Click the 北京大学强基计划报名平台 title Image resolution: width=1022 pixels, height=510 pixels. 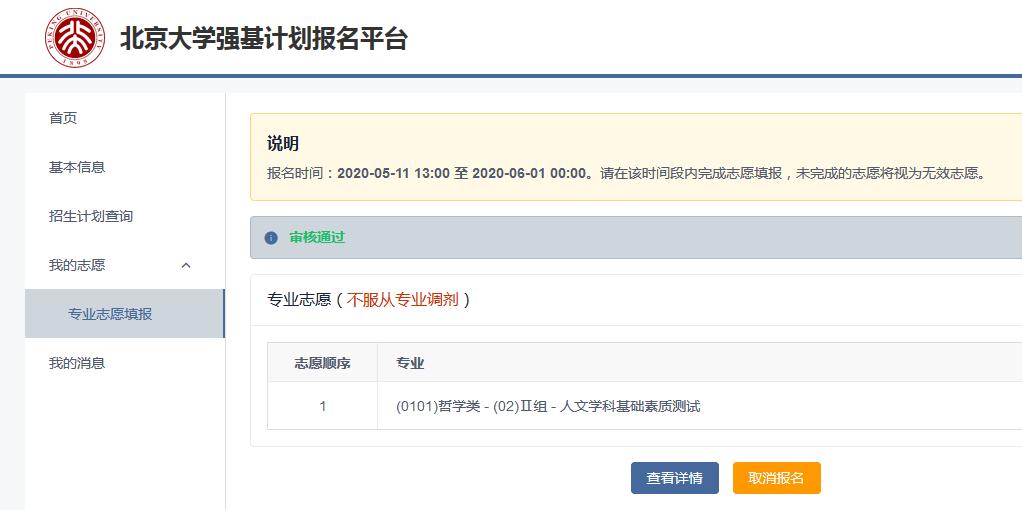pyautogui.click(x=264, y=38)
